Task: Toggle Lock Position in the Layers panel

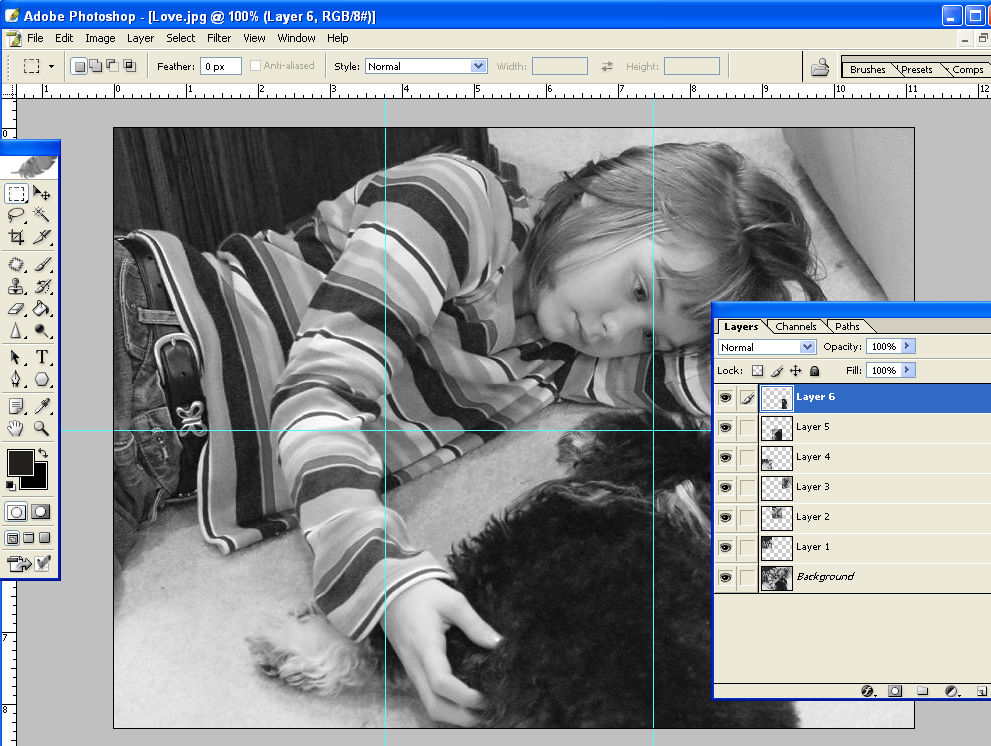Action: tap(796, 370)
